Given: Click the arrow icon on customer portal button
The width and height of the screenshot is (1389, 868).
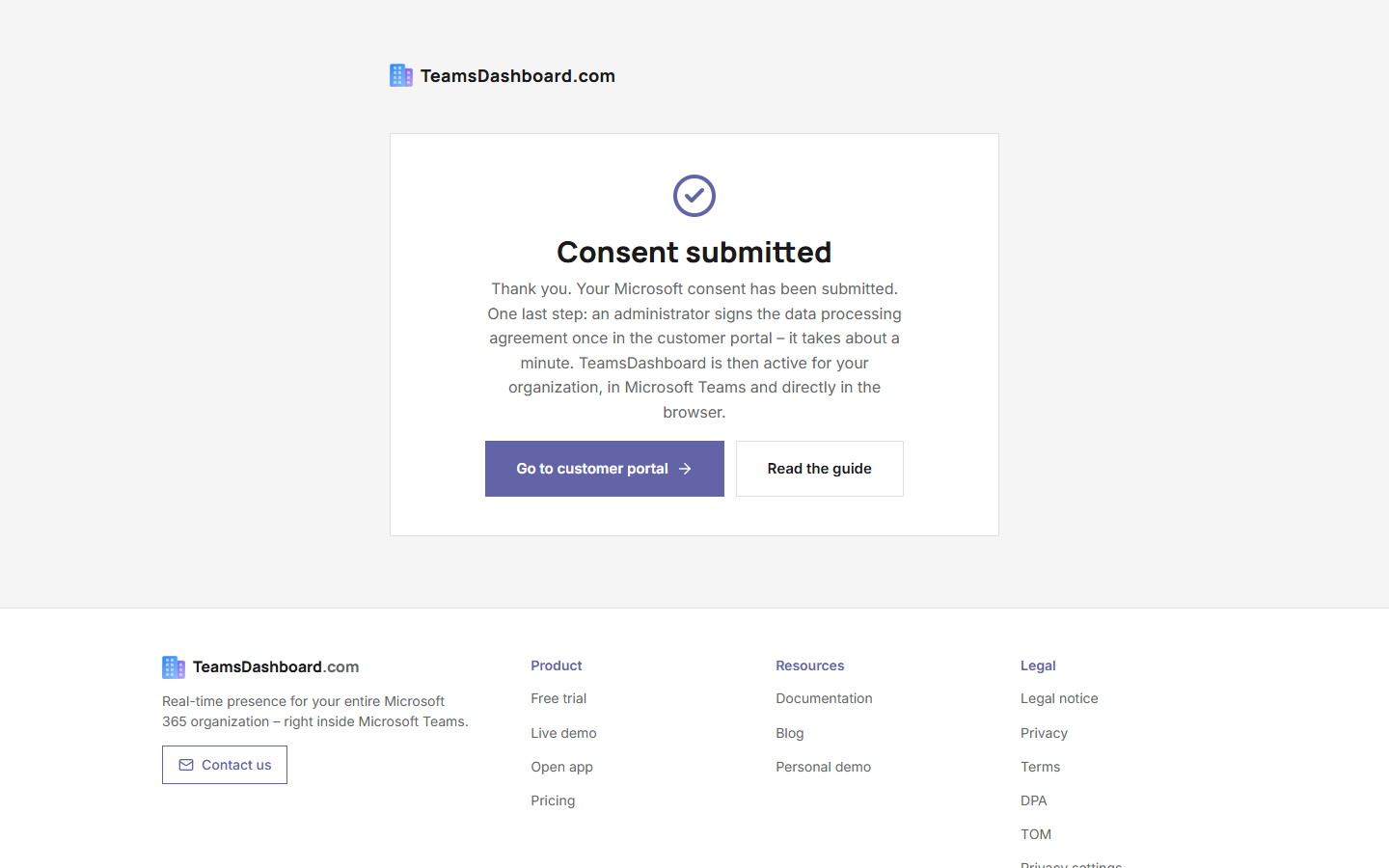Looking at the screenshot, I should (x=685, y=469).
